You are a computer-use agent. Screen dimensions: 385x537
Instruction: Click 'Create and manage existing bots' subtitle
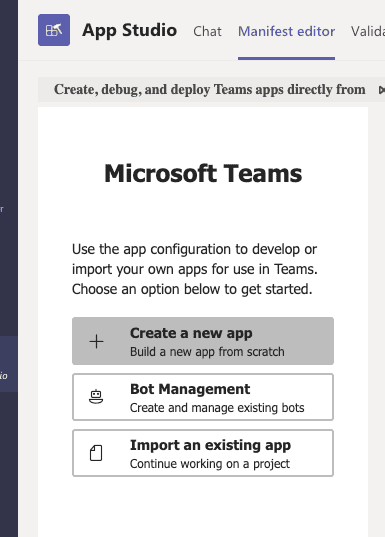pos(217,408)
